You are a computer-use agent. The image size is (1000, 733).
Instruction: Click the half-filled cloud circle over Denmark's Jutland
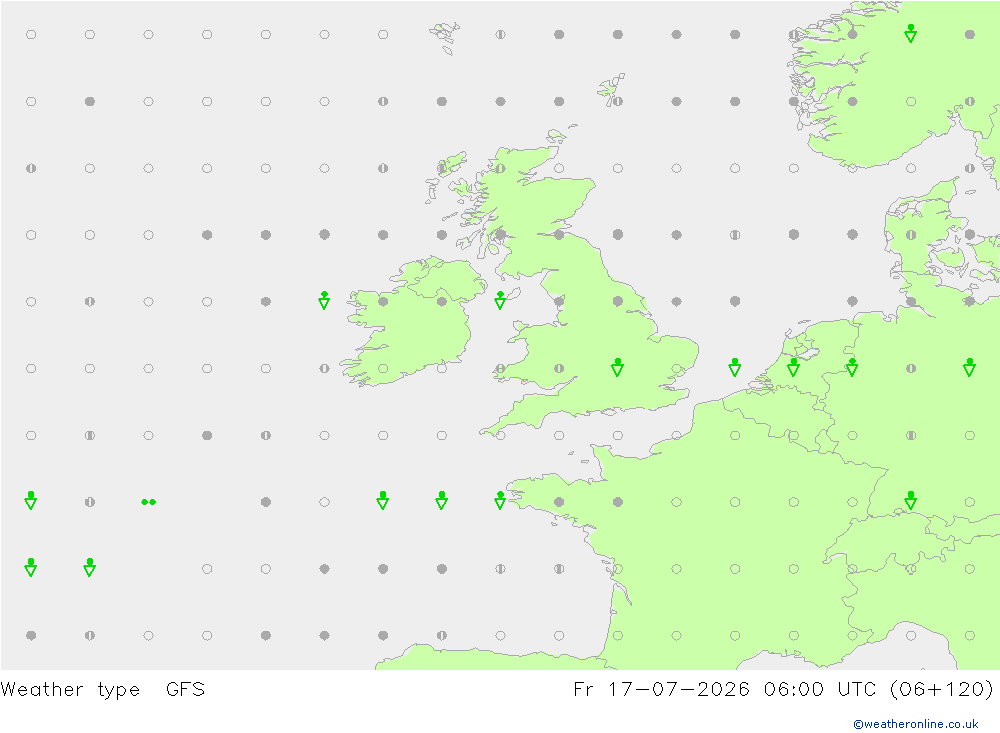click(x=911, y=235)
